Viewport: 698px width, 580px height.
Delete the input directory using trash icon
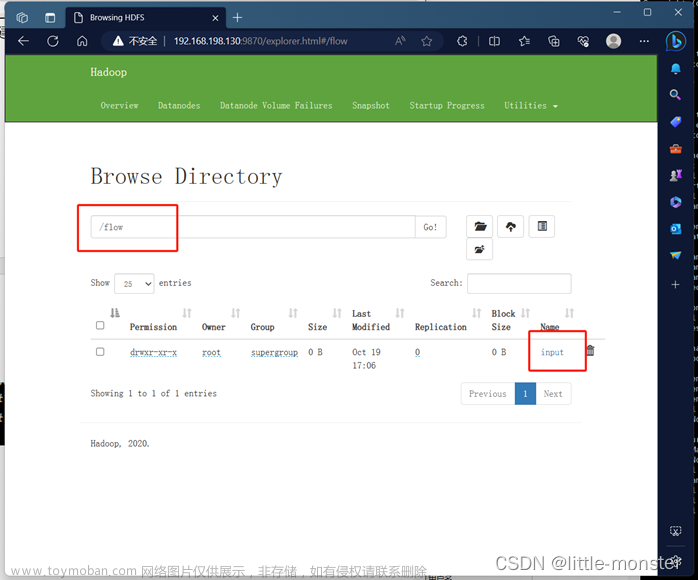pyautogui.click(x=590, y=351)
